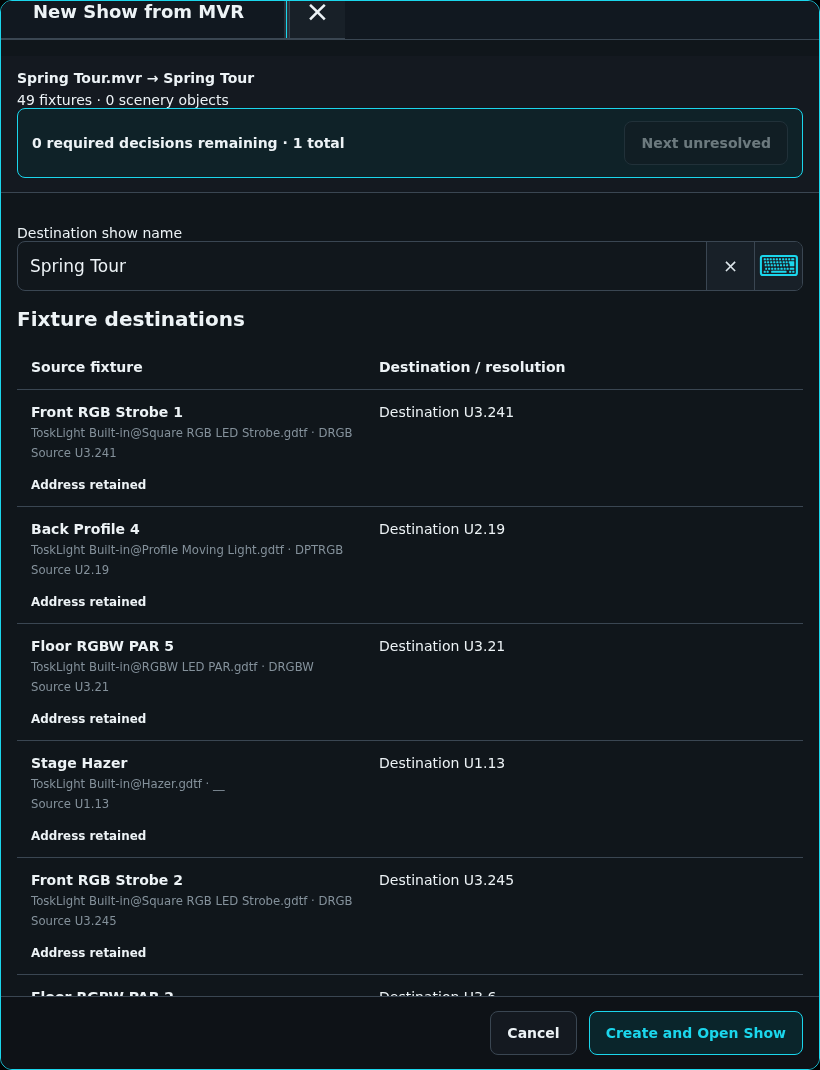Click Source U1.13 text
This screenshot has height=1070, width=820.
(70, 804)
